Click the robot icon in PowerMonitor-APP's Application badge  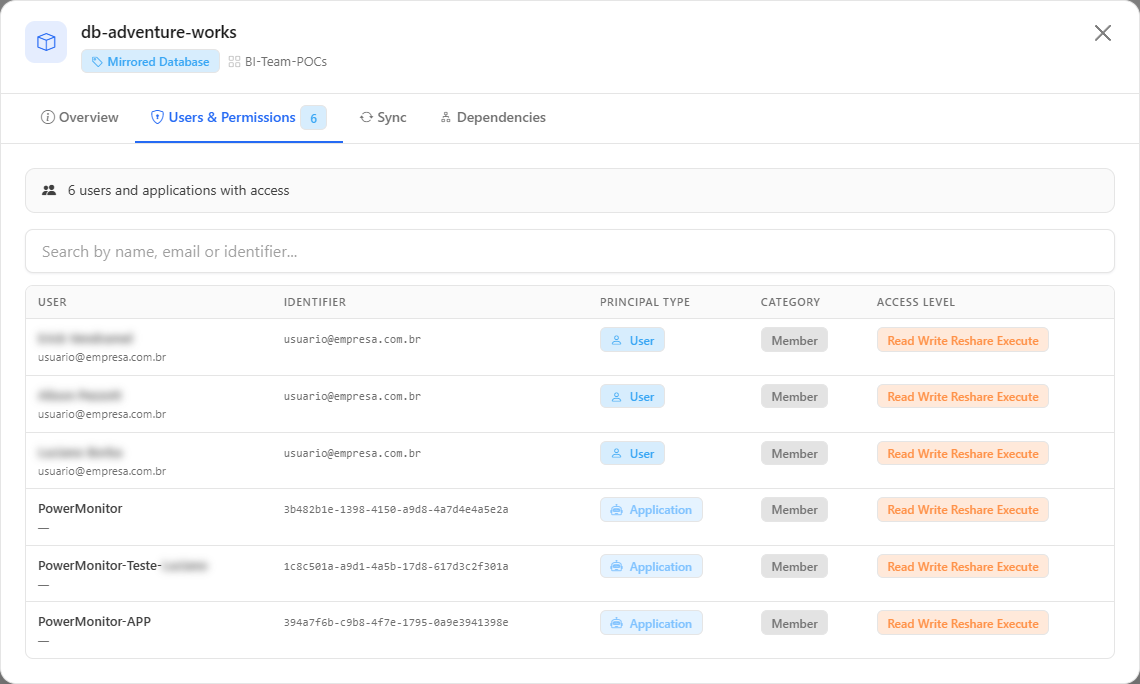tap(617, 624)
